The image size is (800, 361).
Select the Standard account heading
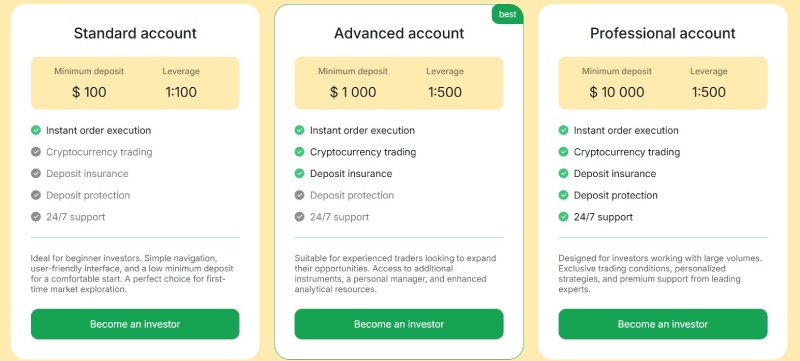(x=135, y=33)
